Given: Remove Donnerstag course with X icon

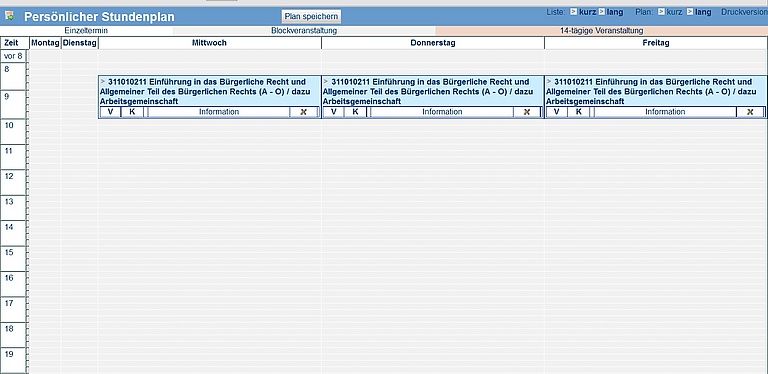Looking at the screenshot, I should click(527, 112).
